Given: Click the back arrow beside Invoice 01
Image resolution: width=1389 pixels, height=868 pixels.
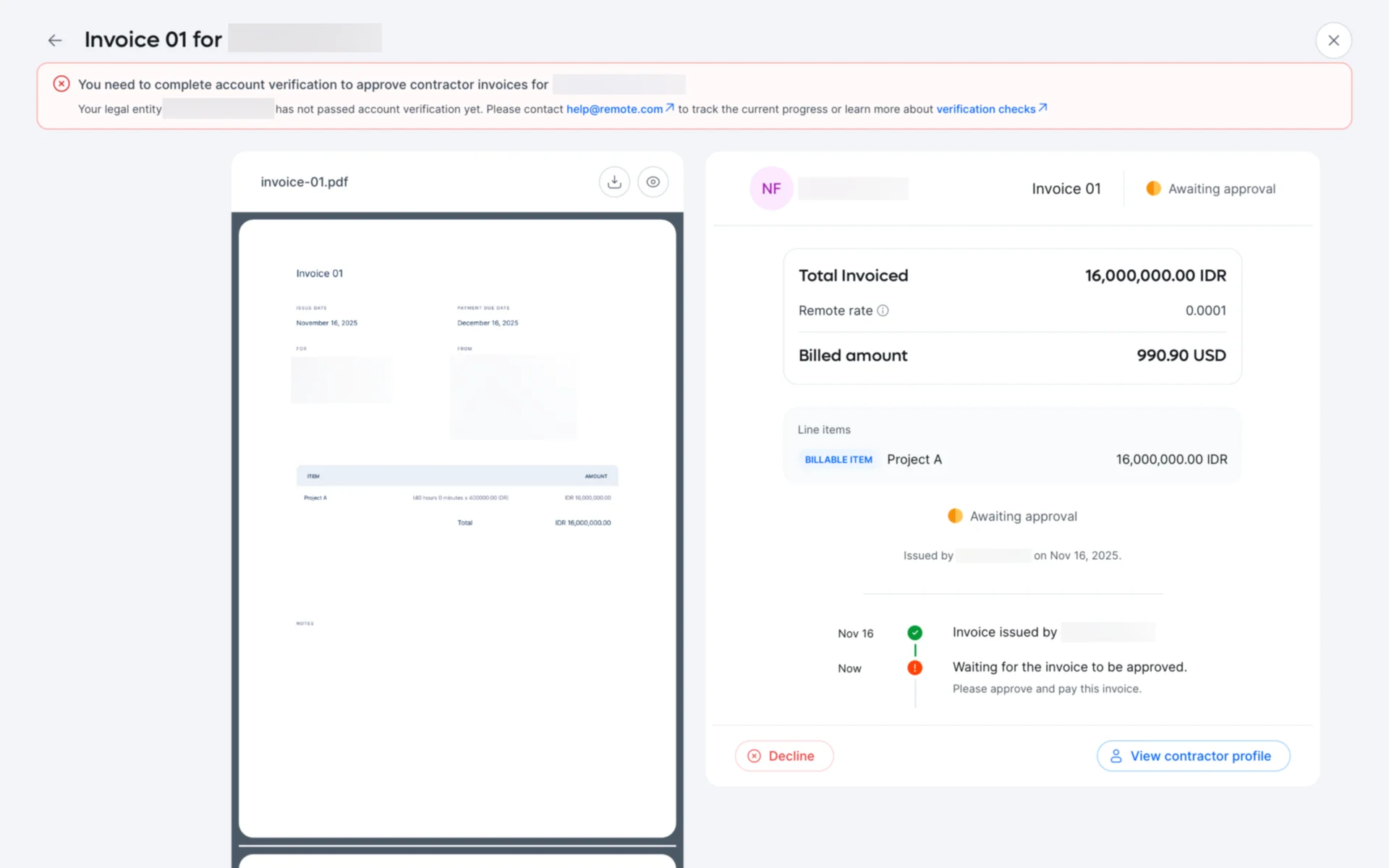Looking at the screenshot, I should click(55, 41).
